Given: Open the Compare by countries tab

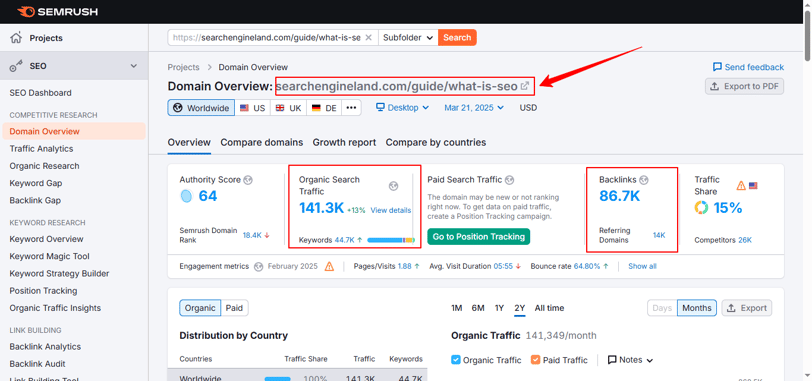Looking at the screenshot, I should (436, 142).
